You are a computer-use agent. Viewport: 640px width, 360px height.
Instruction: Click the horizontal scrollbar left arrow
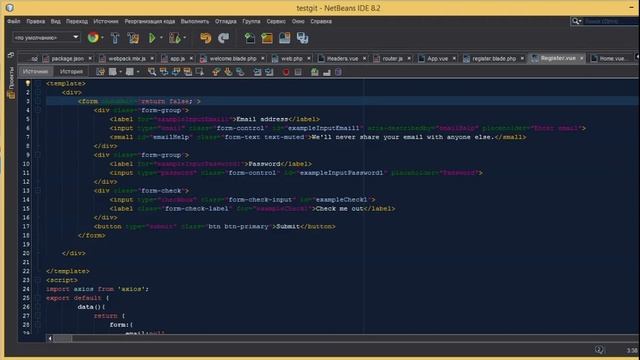tap(50, 338)
